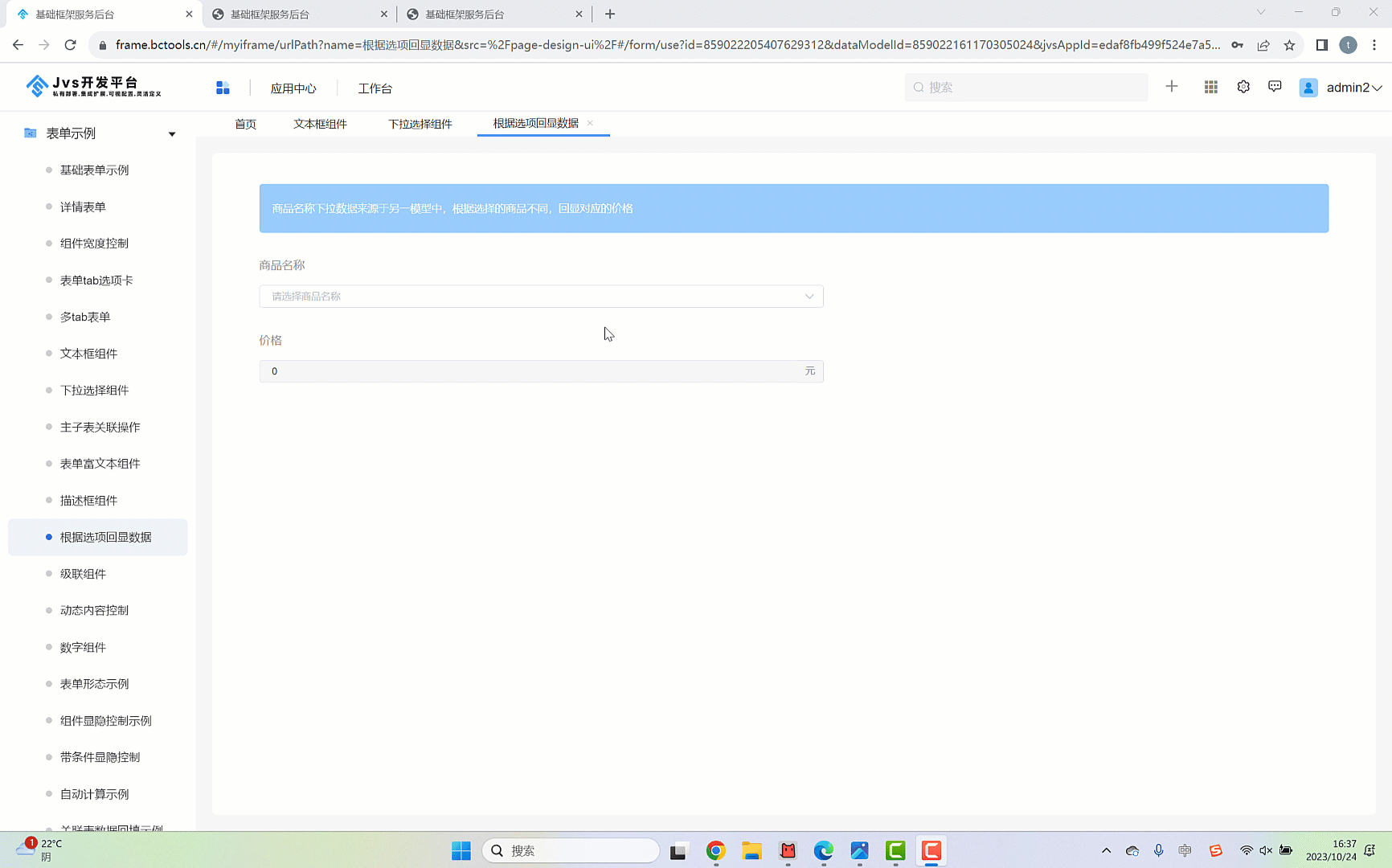Open the Chrome three-dot menu
This screenshot has height=868, width=1392.
1375,45
